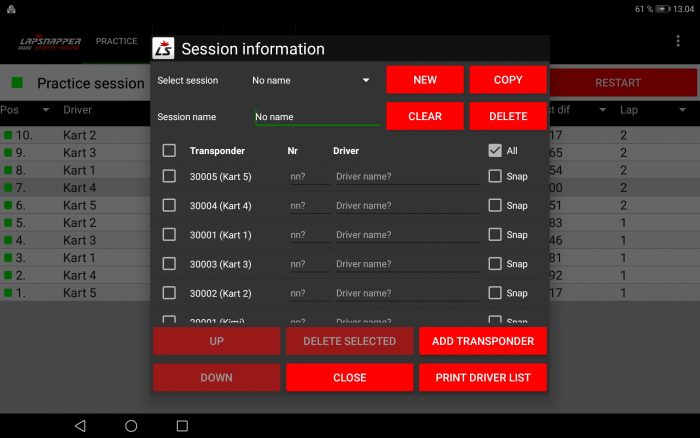Select position 10. Kart 2 row
Viewport: 700px width, 438px height.
click(x=75, y=135)
